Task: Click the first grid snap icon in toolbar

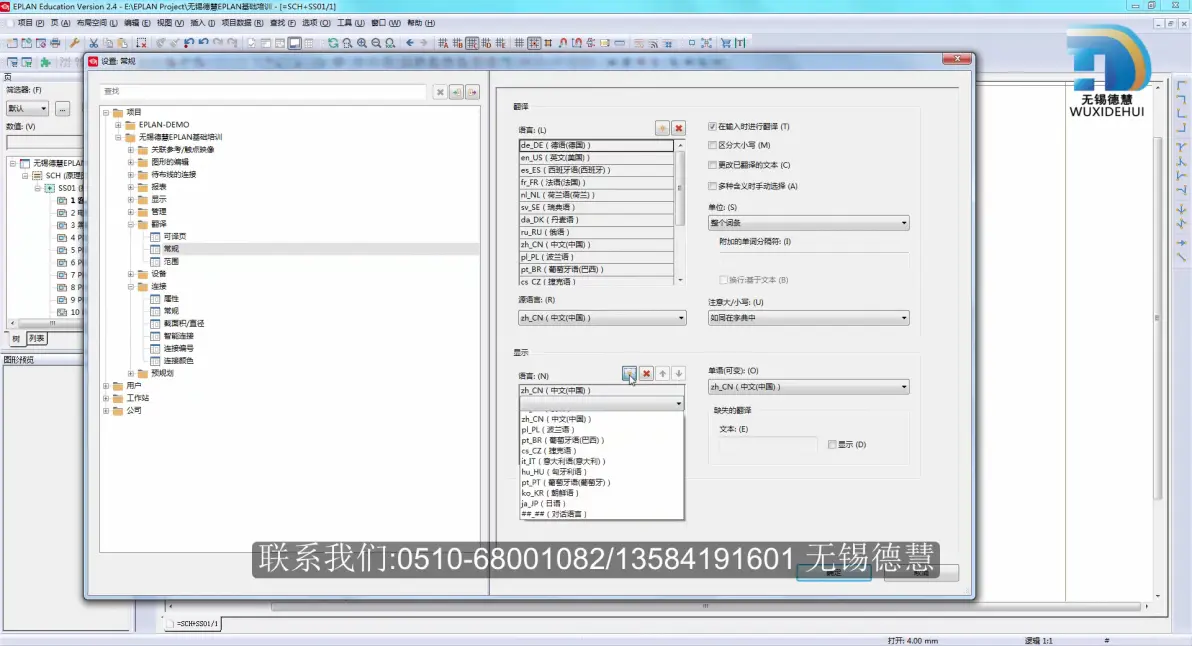Action: [443, 43]
